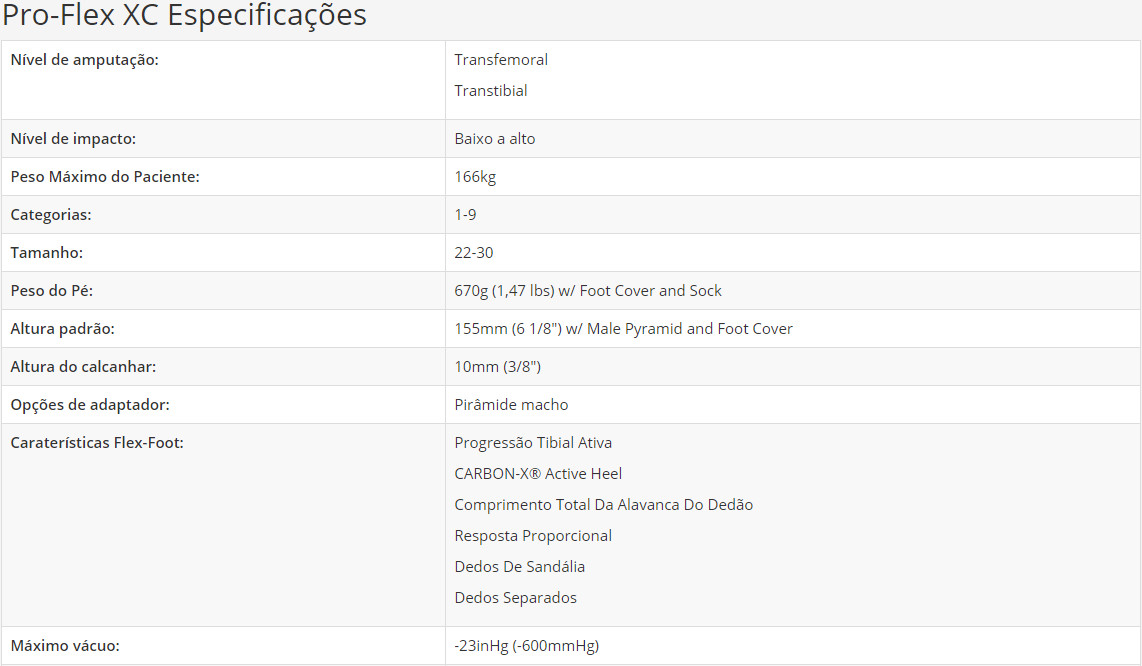Click the Nível de amputação label
This screenshot has width=1142, height=666.
click(84, 60)
